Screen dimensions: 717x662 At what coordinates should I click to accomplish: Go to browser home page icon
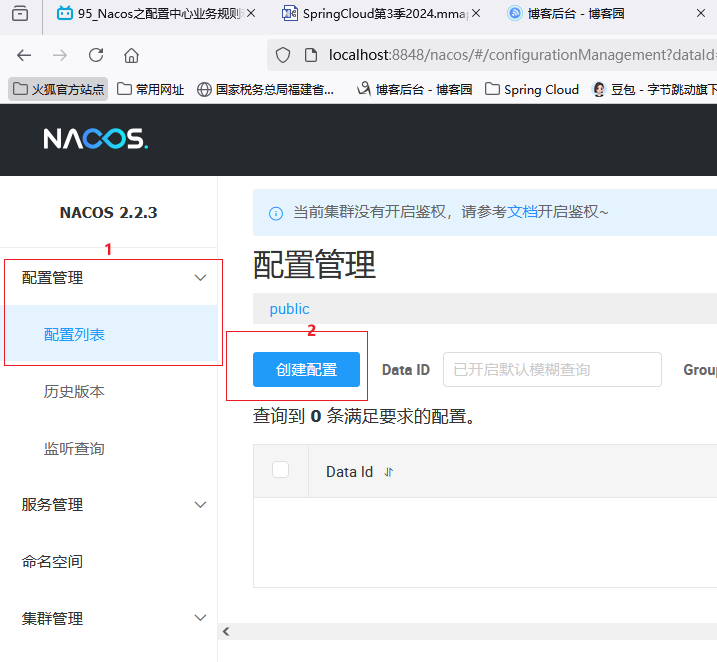[131, 55]
